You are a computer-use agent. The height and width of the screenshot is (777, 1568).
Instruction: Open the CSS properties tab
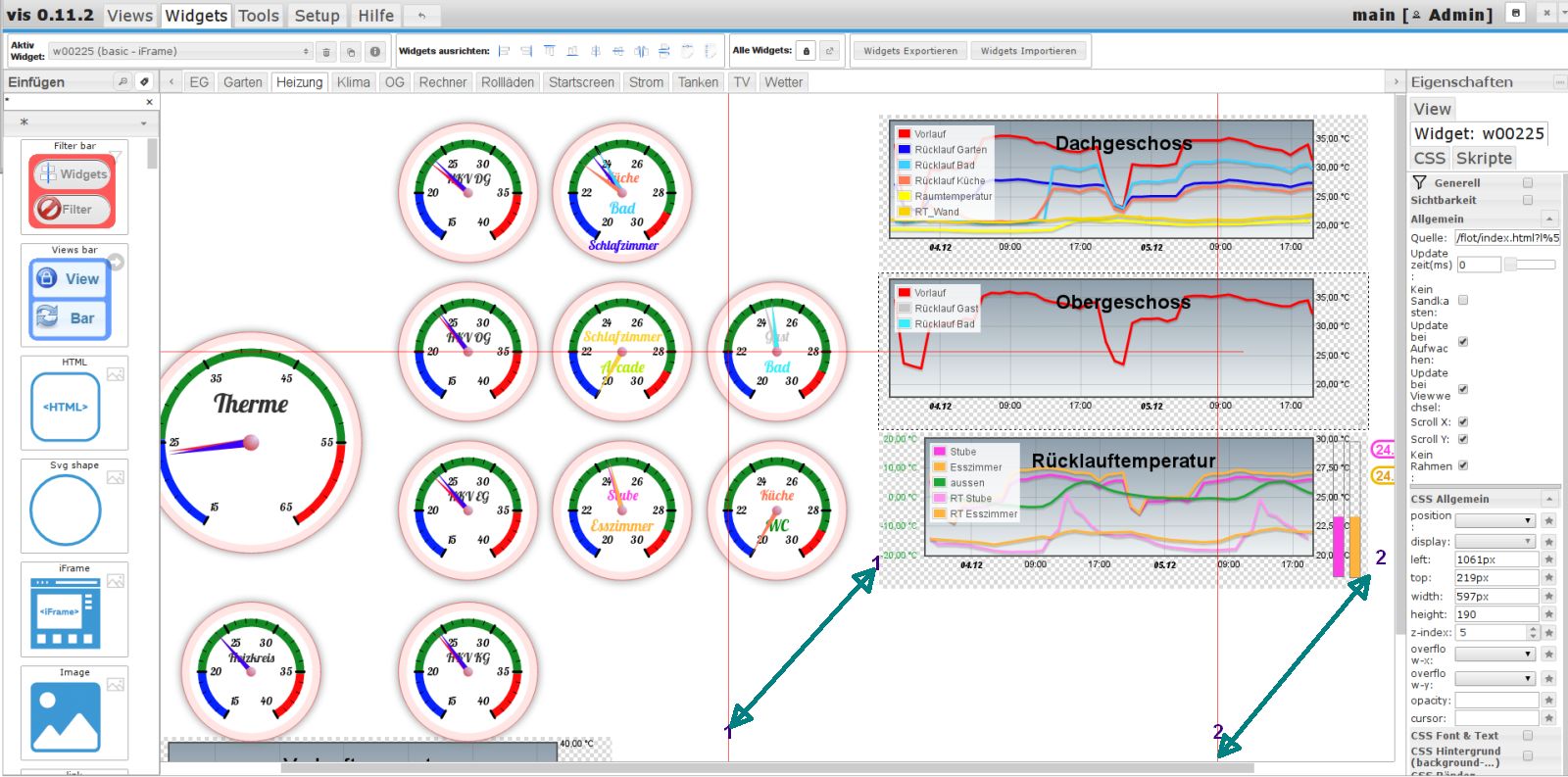coord(1429,158)
